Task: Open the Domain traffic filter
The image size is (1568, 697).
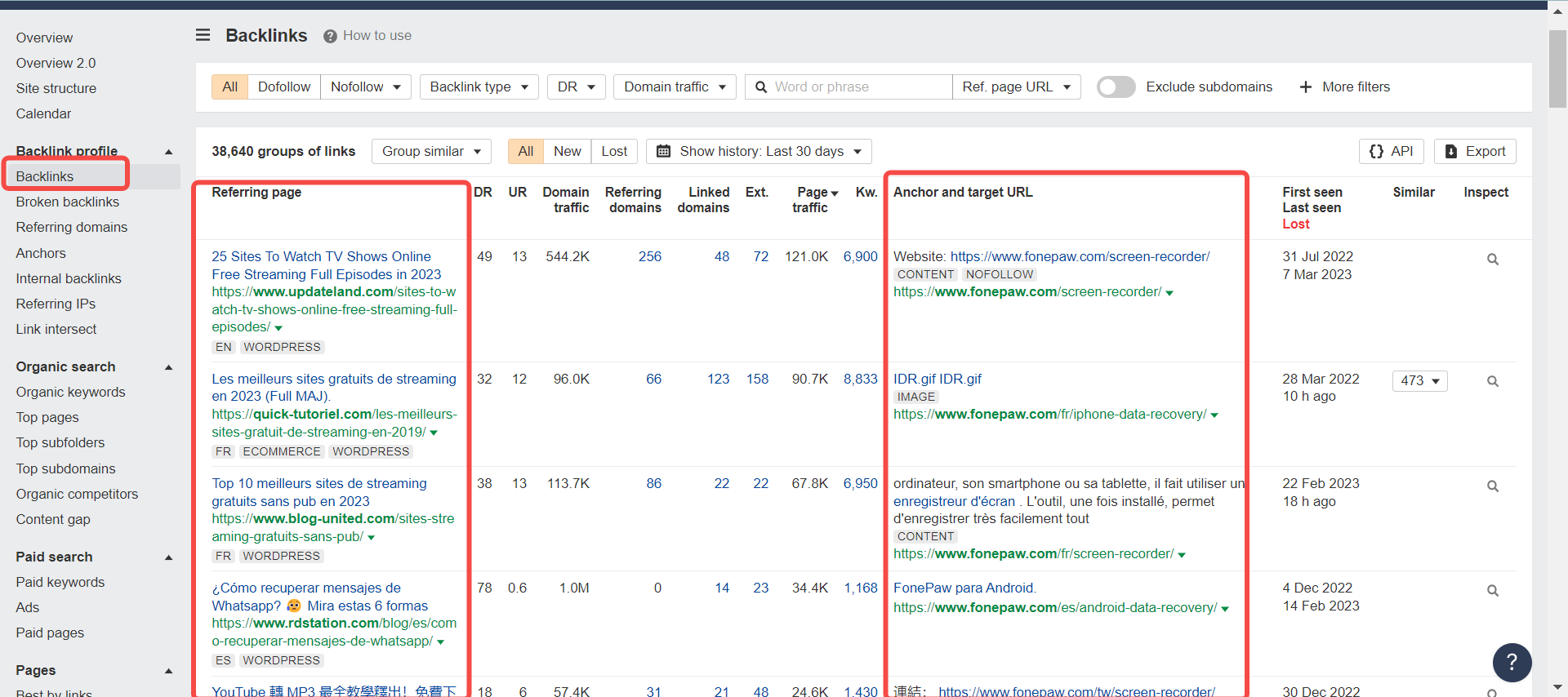Action: click(675, 87)
